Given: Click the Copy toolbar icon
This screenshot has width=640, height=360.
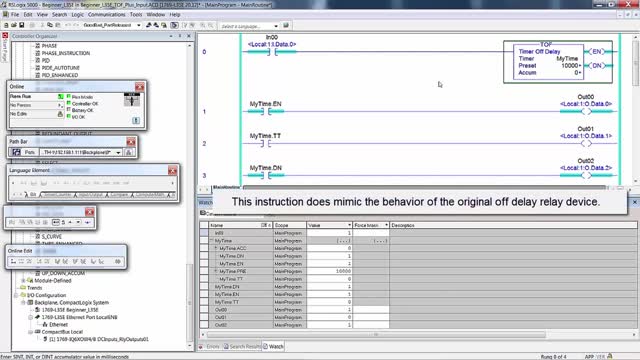Looking at the screenshot, I should (x=50, y=25).
